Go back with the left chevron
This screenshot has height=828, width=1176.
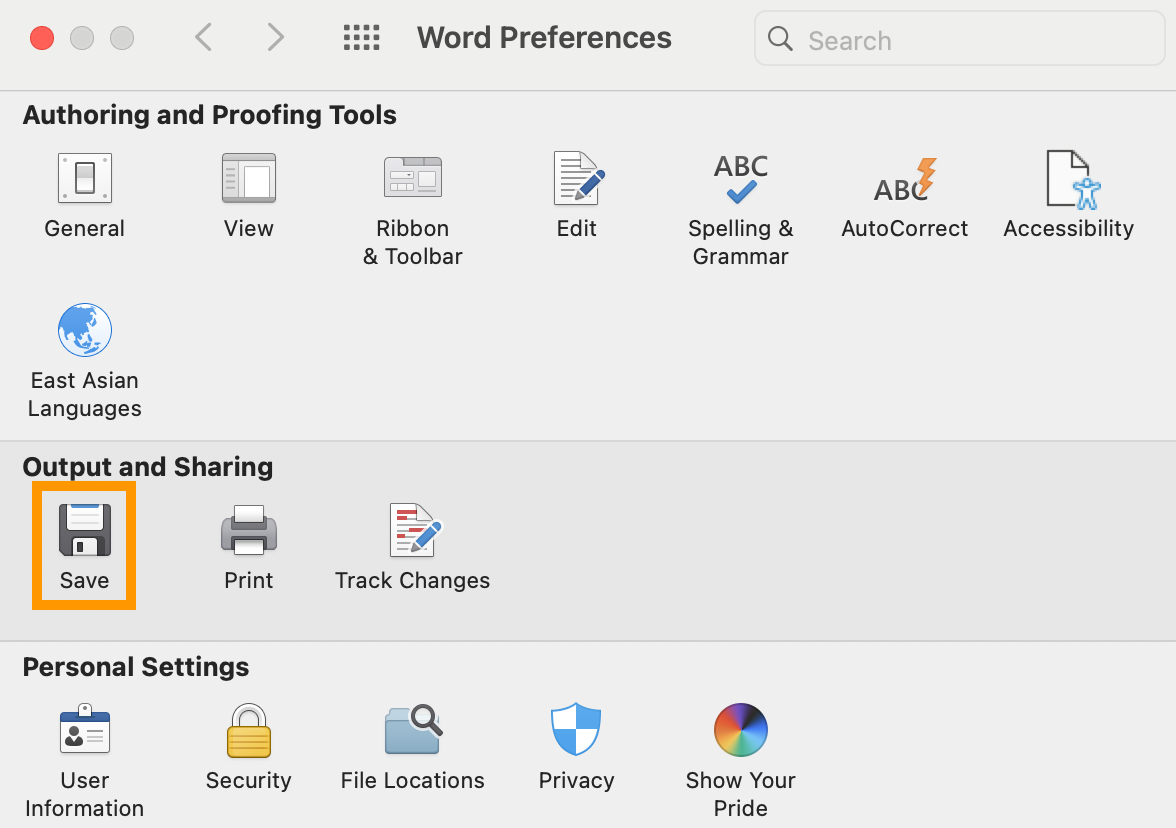coord(204,38)
